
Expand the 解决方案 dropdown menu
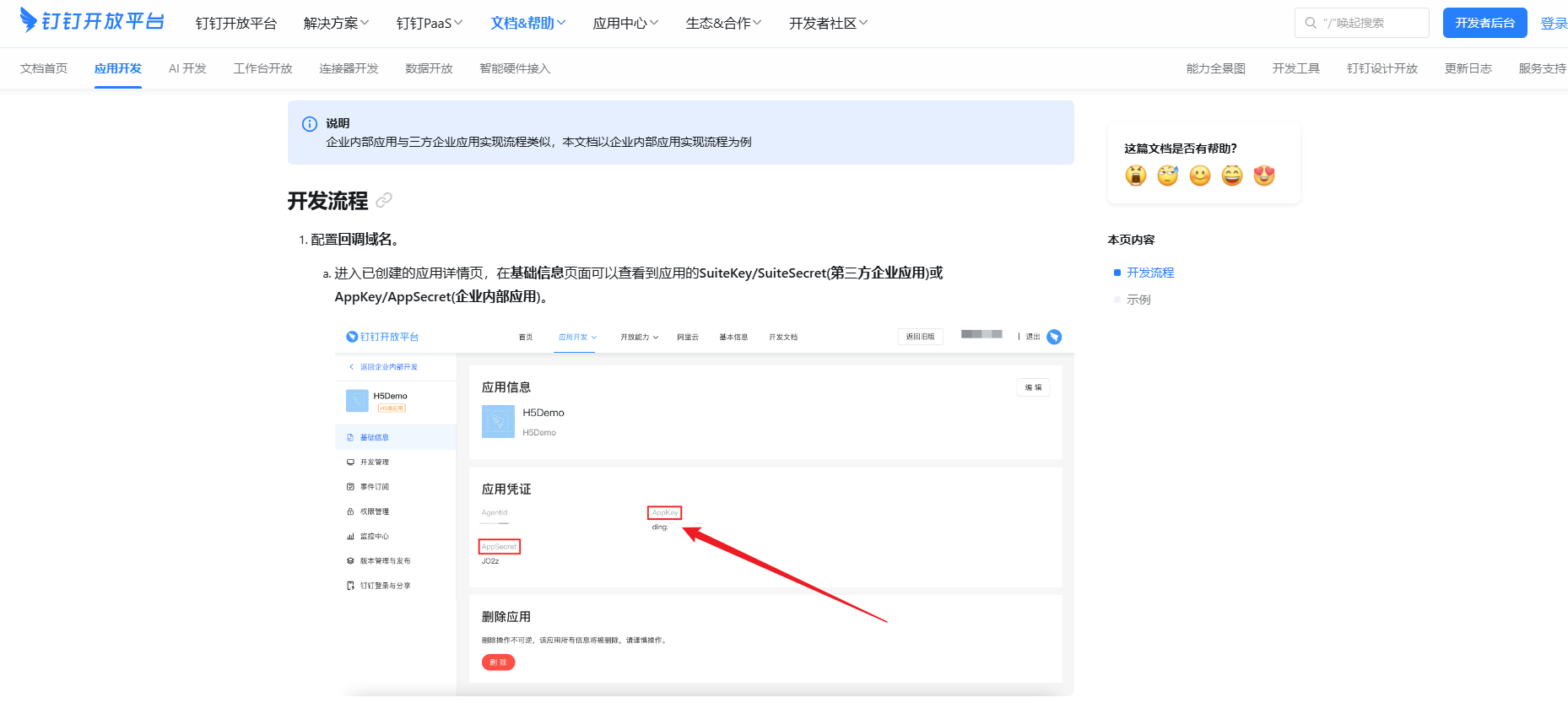pos(336,23)
